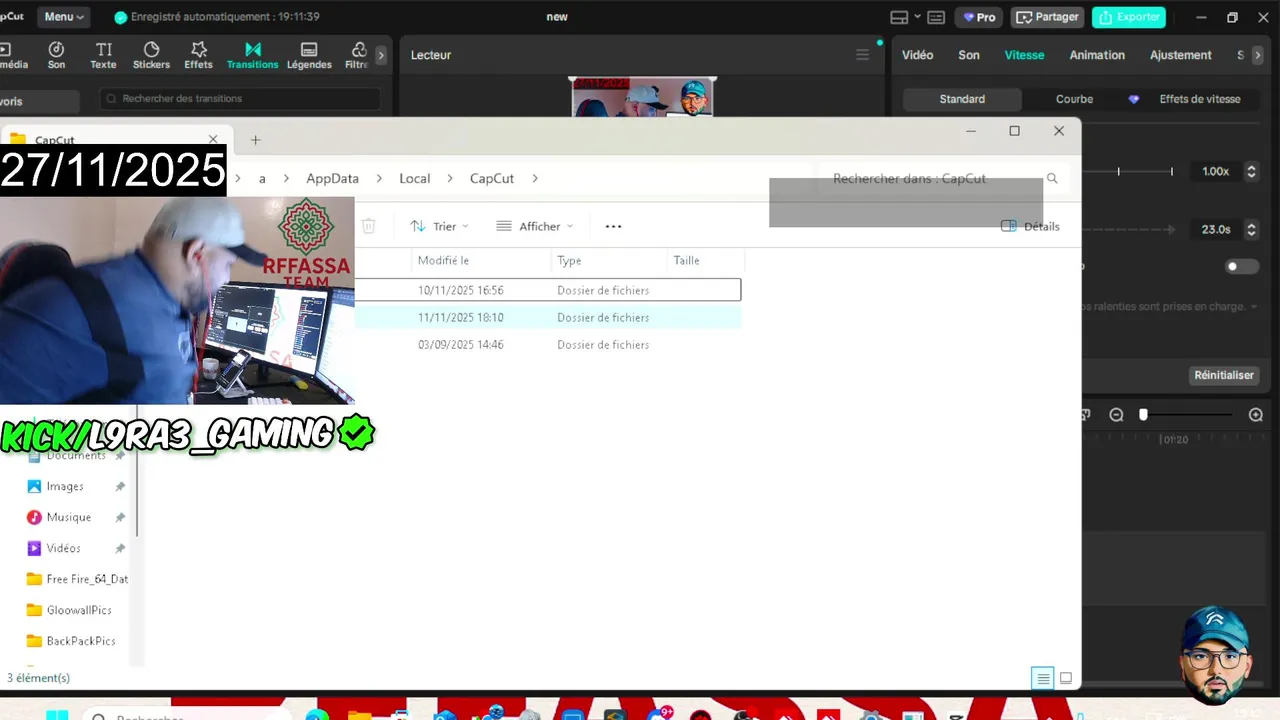Open Effets de vitesse mode
The width and height of the screenshot is (1280, 720).
coord(1199,99)
